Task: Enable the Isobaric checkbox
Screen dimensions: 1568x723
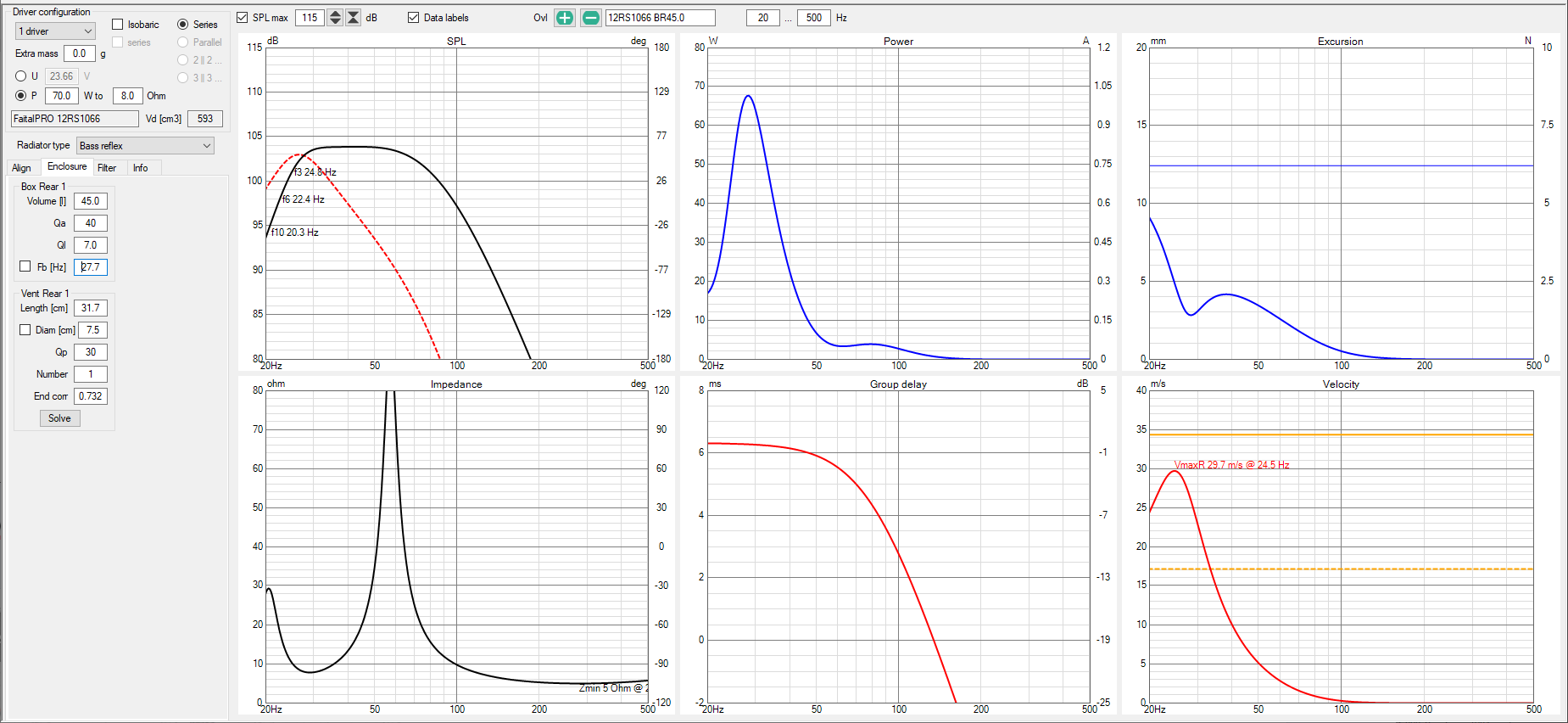Action: [x=118, y=25]
